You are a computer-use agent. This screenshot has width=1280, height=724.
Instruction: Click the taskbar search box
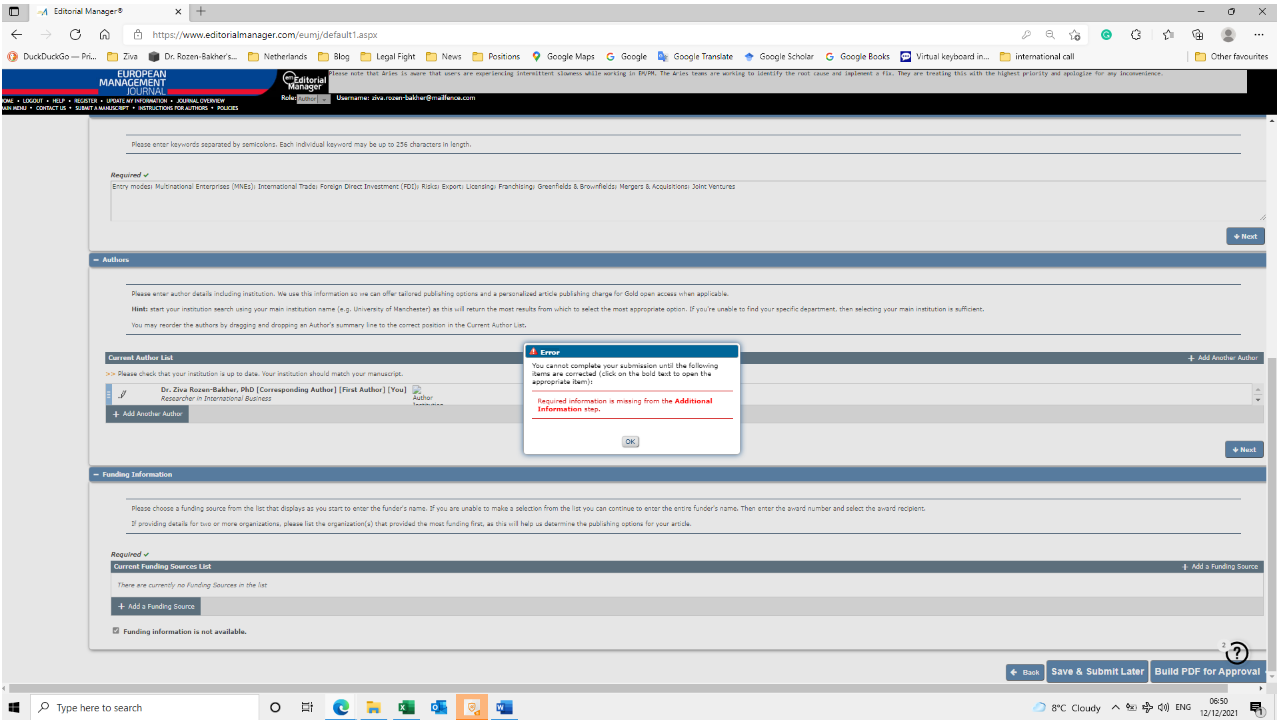click(146, 708)
